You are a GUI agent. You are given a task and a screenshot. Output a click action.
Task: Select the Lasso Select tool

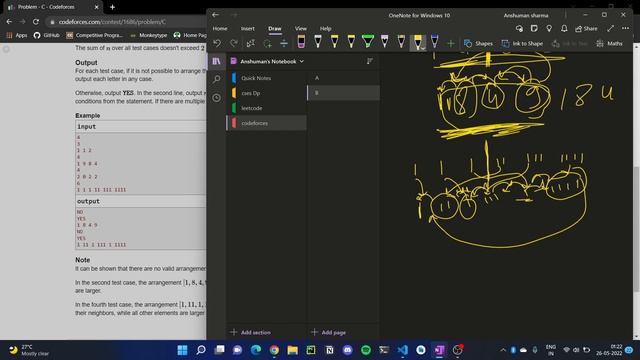(x=250, y=43)
